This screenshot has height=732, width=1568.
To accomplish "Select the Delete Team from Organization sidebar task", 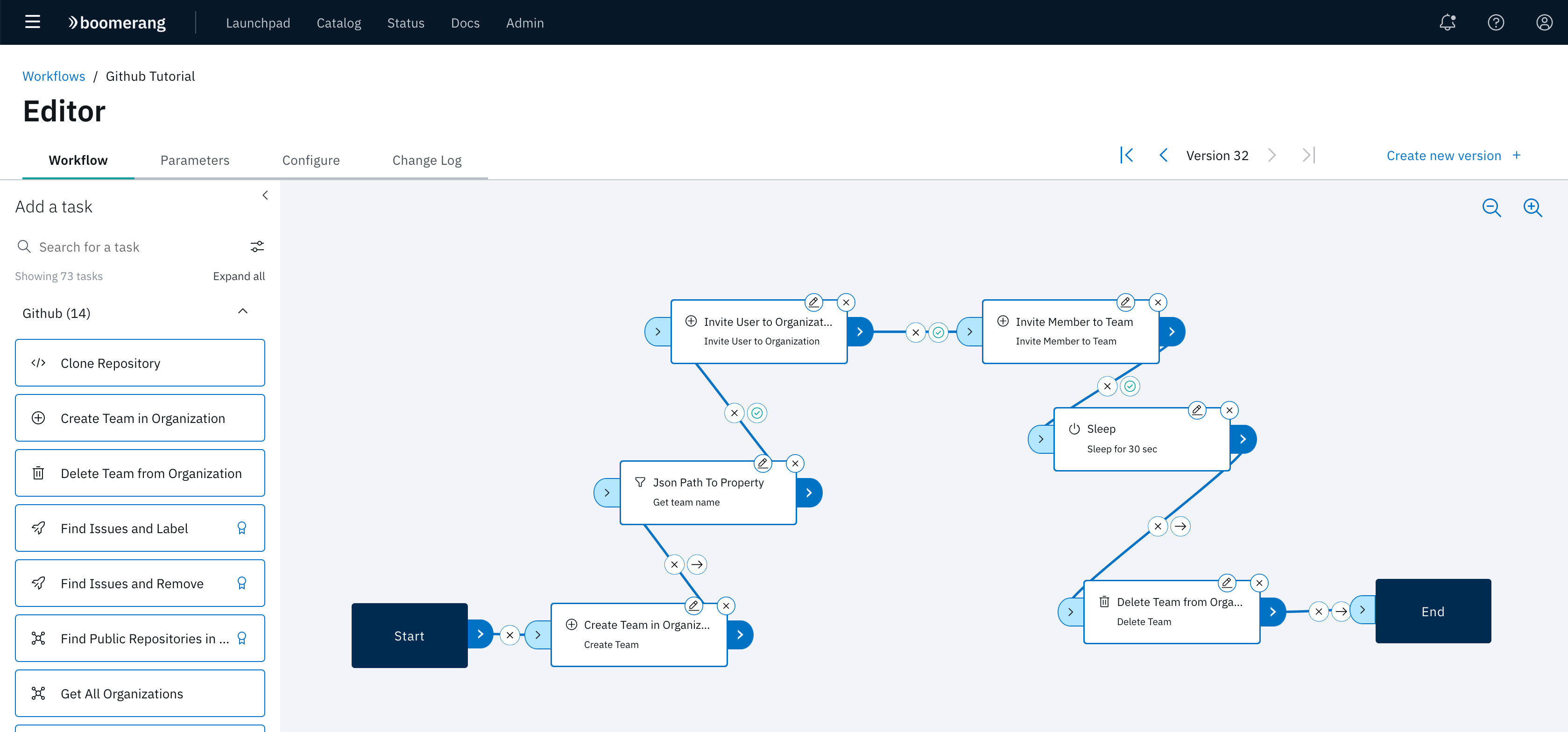I will click(x=140, y=473).
